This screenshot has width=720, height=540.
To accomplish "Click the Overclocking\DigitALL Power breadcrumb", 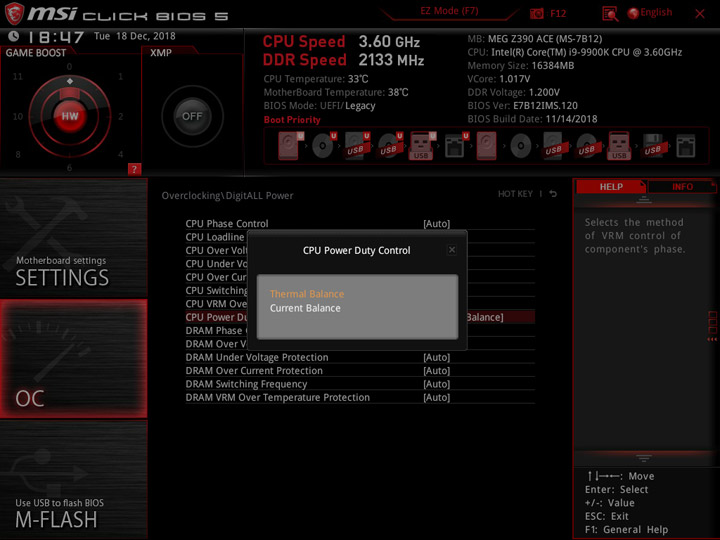I will (x=227, y=196).
